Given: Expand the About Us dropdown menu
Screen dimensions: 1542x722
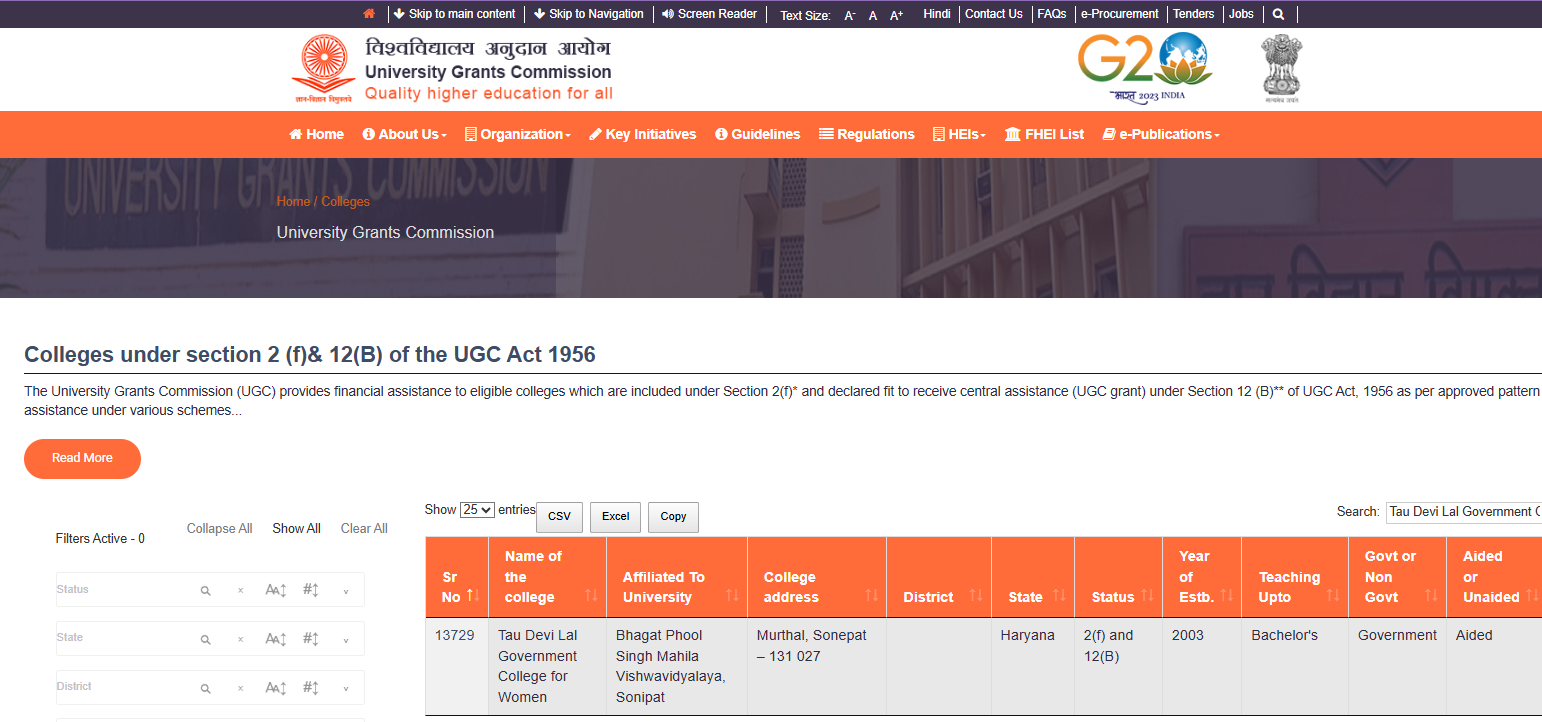Looking at the screenshot, I should pos(405,134).
